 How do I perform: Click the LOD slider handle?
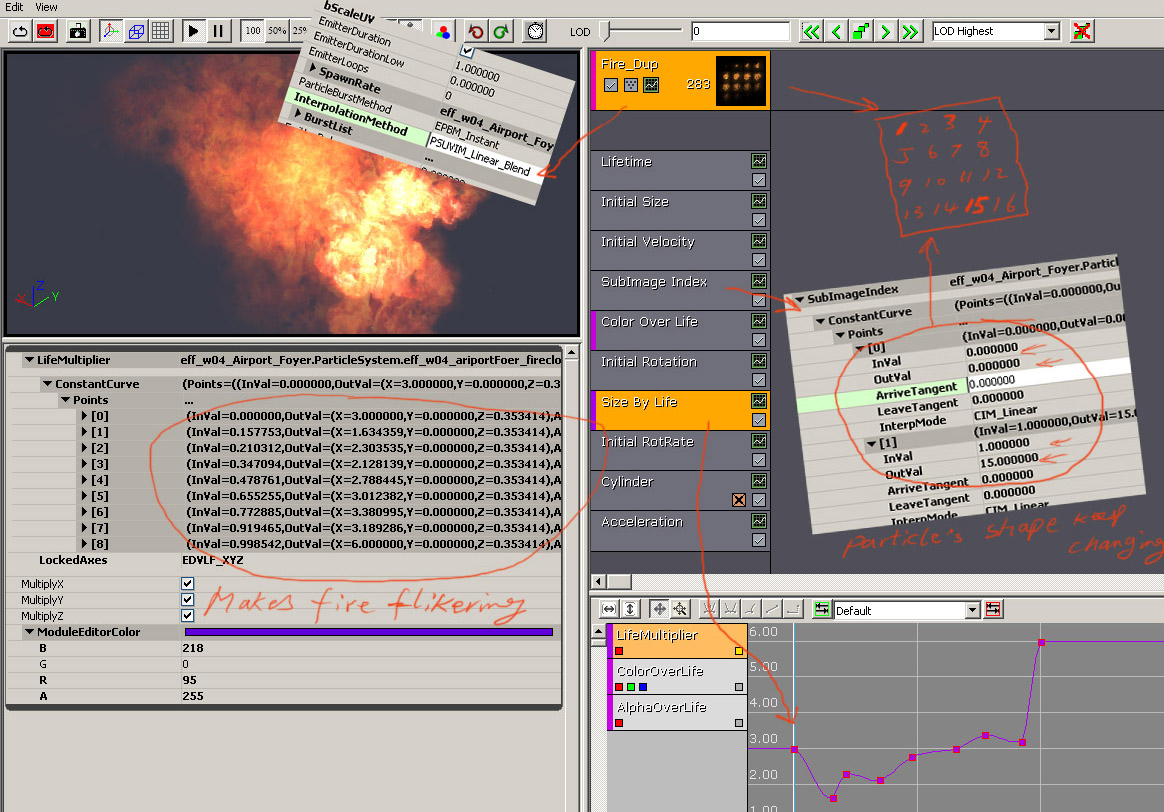(x=605, y=30)
